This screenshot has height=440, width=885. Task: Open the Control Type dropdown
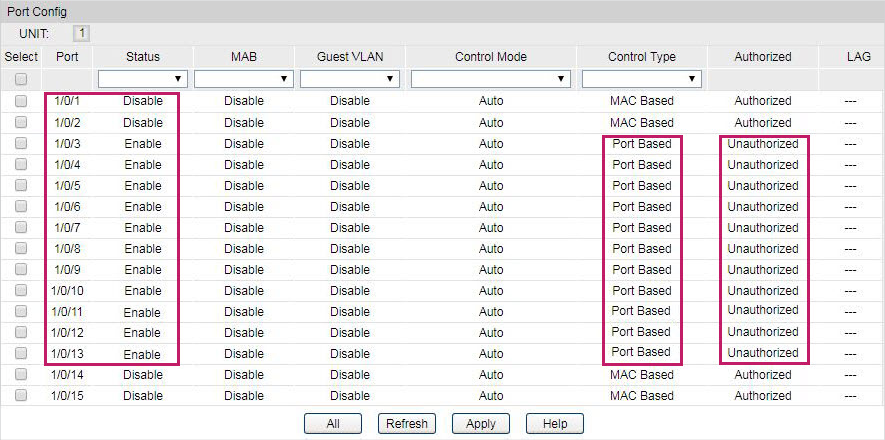[x=641, y=78]
